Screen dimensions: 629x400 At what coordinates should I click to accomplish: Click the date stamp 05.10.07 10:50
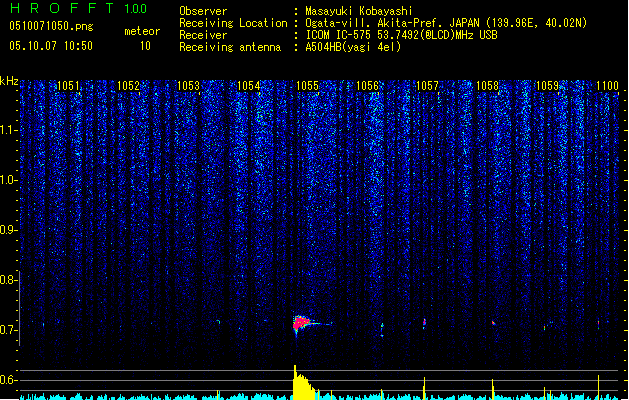coord(50,46)
